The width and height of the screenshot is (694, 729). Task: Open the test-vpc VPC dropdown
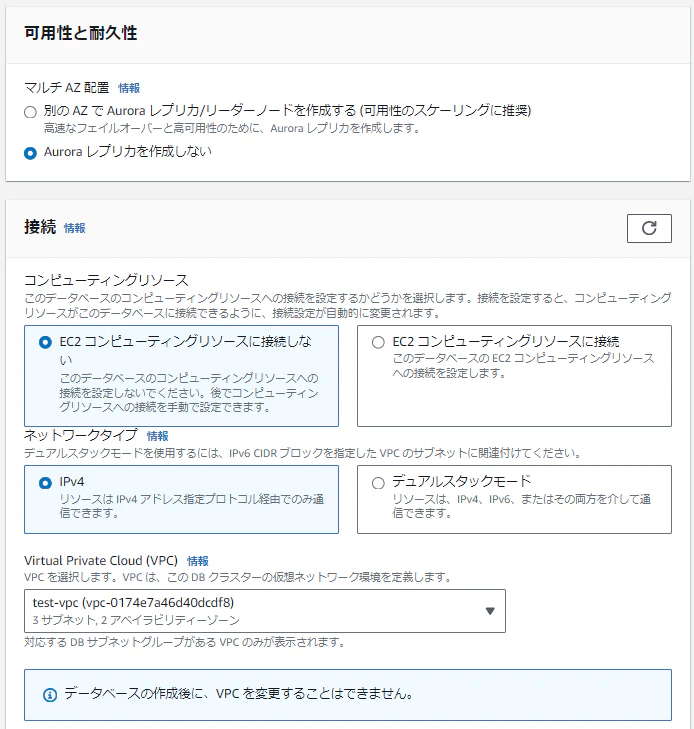[x=264, y=611]
